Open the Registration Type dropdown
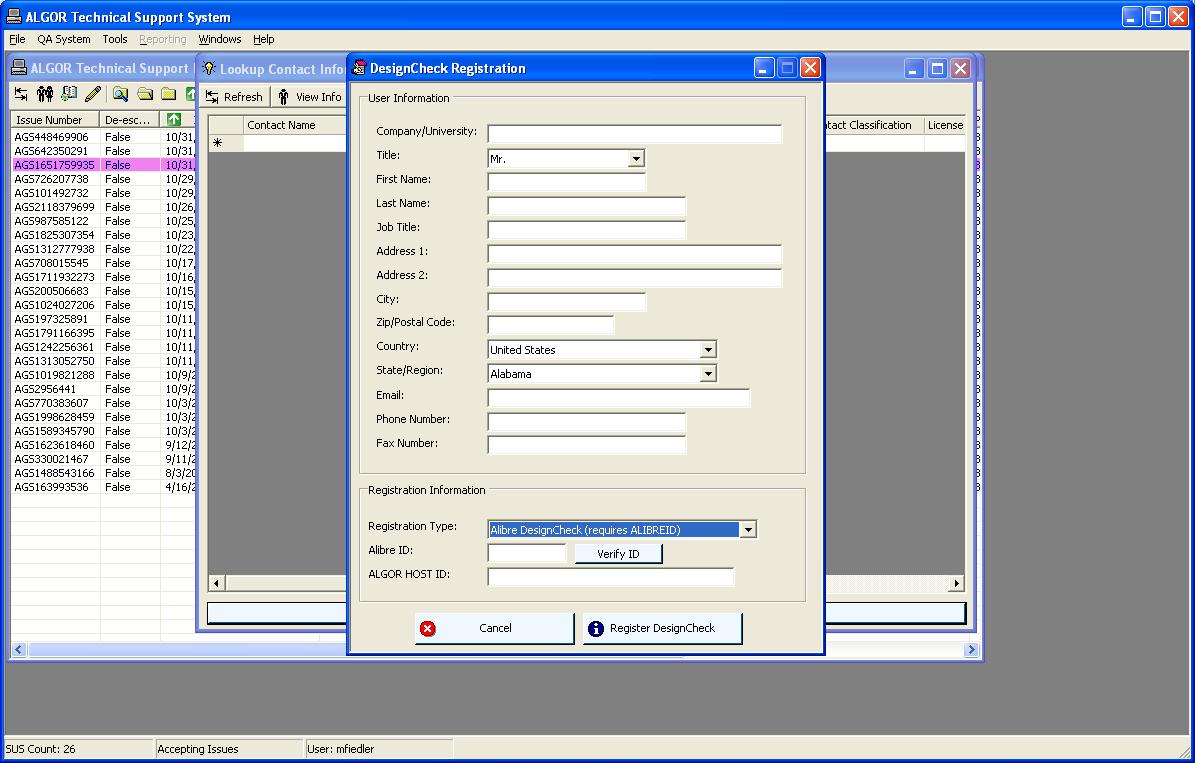Image resolution: width=1195 pixels, height=763 pixels. pyautogui.click(x=748, y=530)
